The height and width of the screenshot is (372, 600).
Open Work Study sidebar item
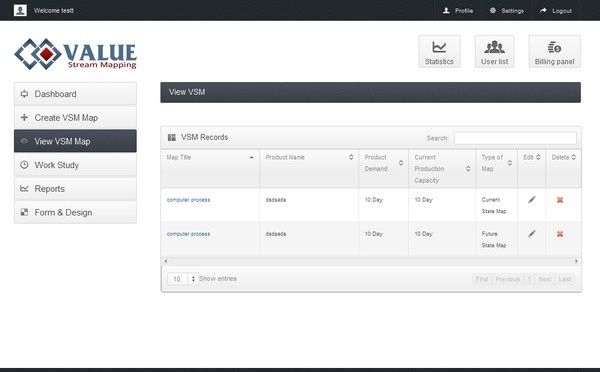(75, 165)
